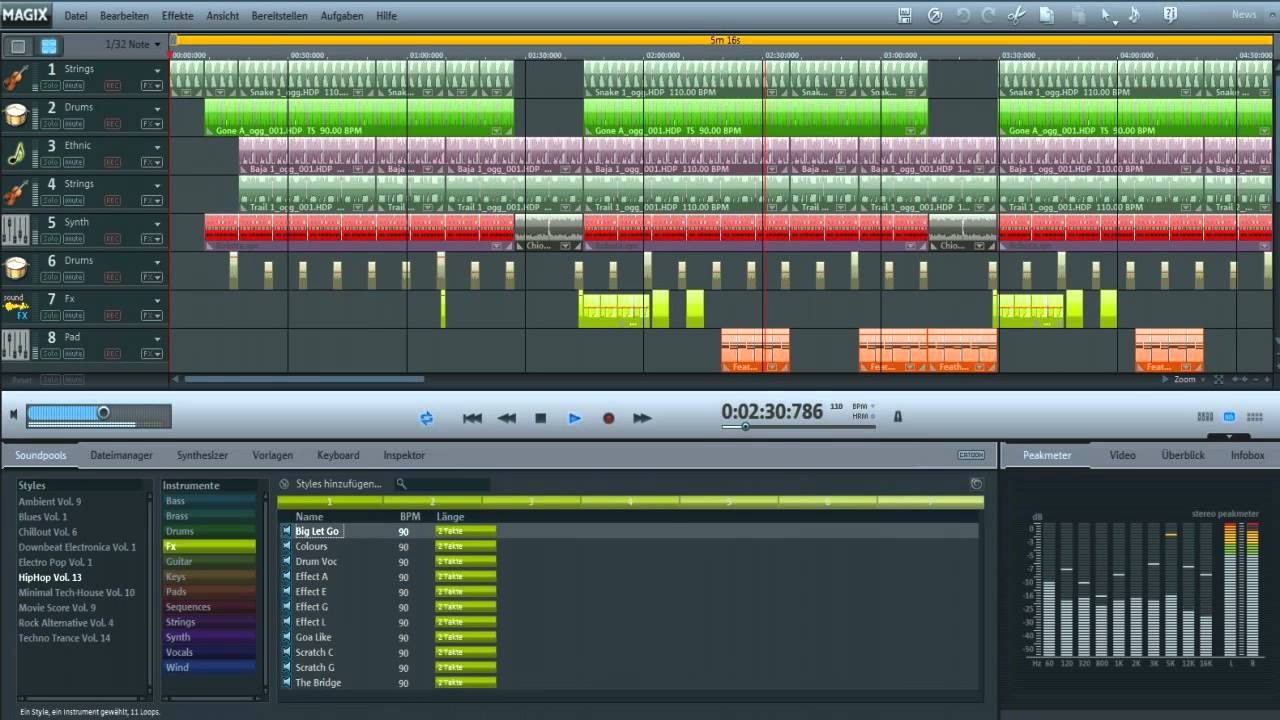Click the export arrow icon in top toolbar

click(935, 15)
